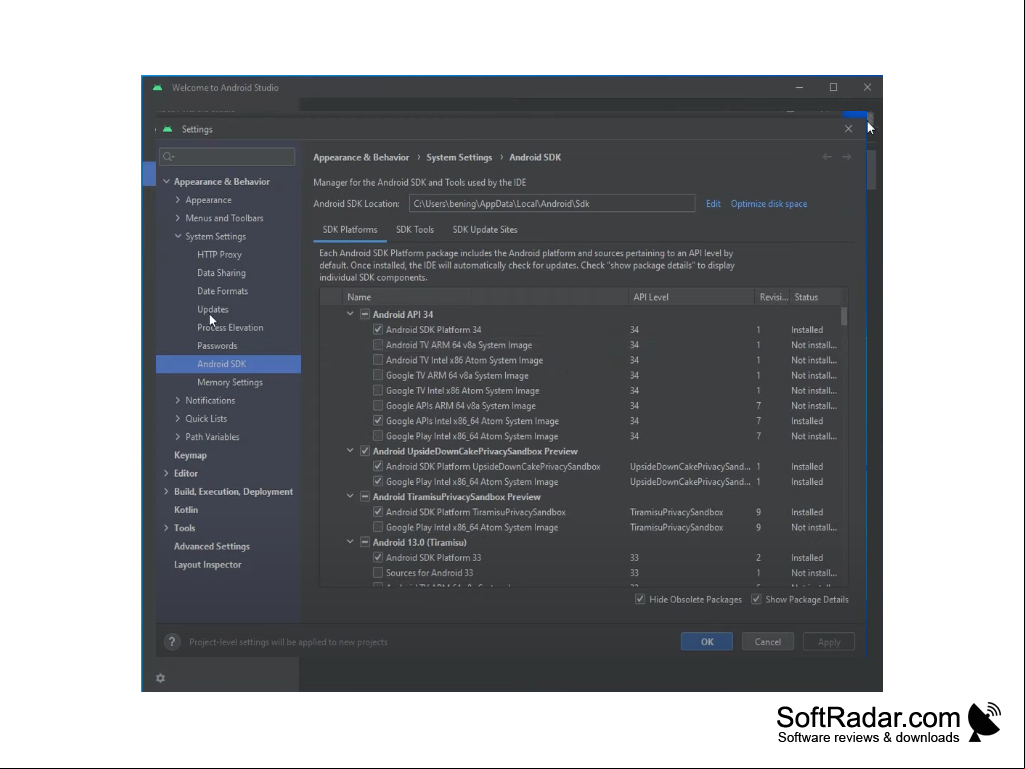Collapse Appearance & Behavior tree node

166,181
